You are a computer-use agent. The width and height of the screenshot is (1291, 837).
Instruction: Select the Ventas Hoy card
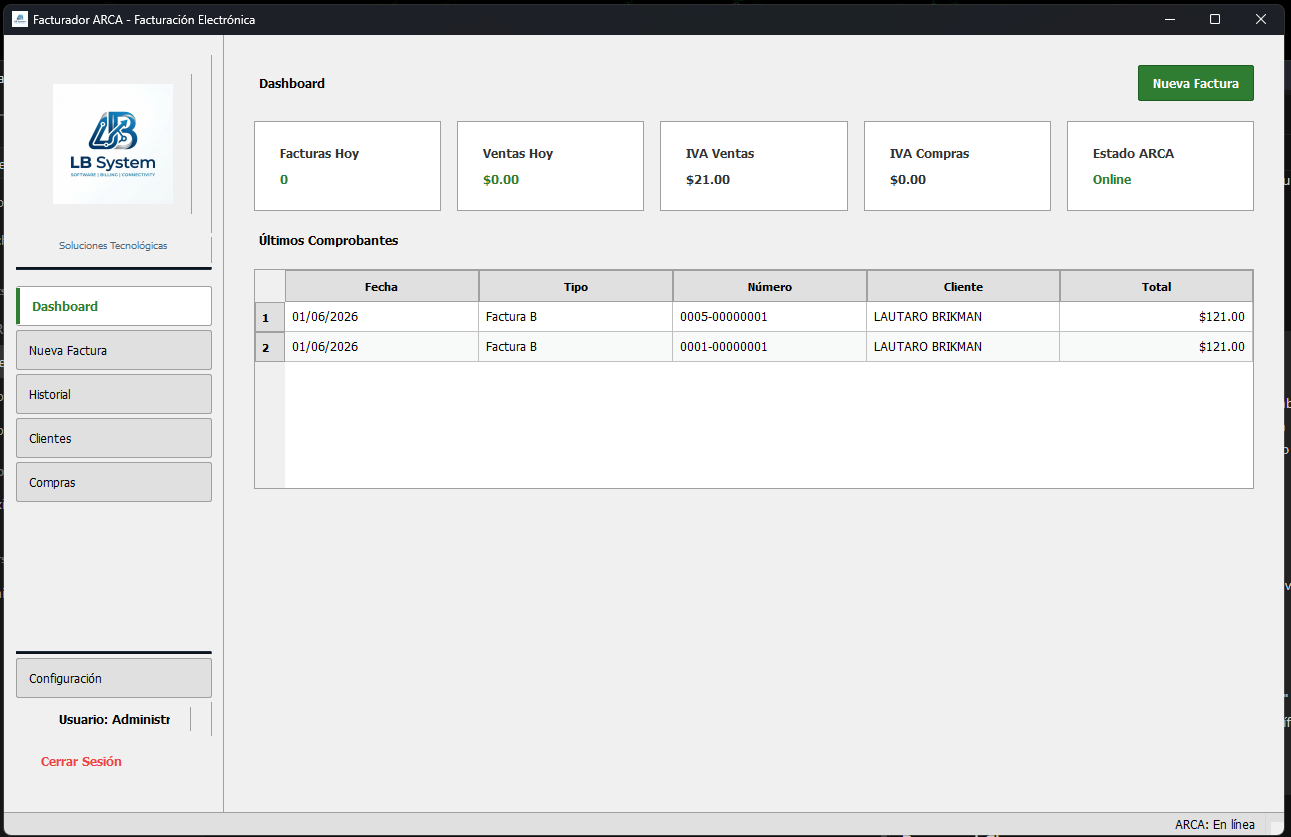click(x=550, y=166)
